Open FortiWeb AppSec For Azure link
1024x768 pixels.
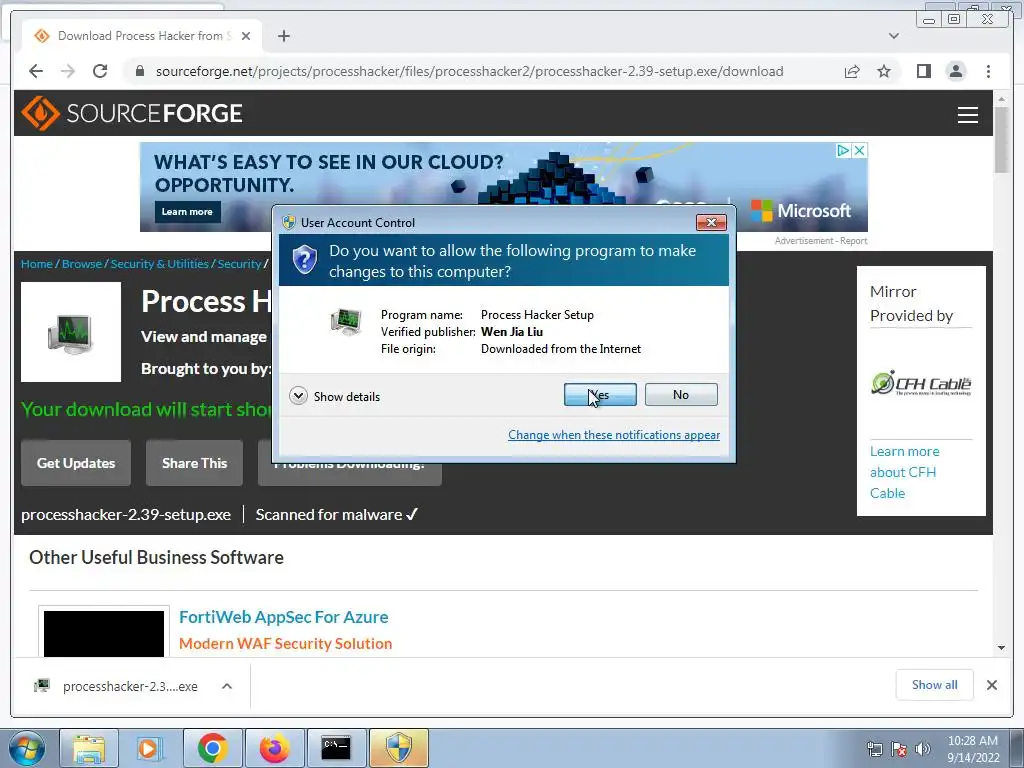pyautogui.click(x=283, y=617)
